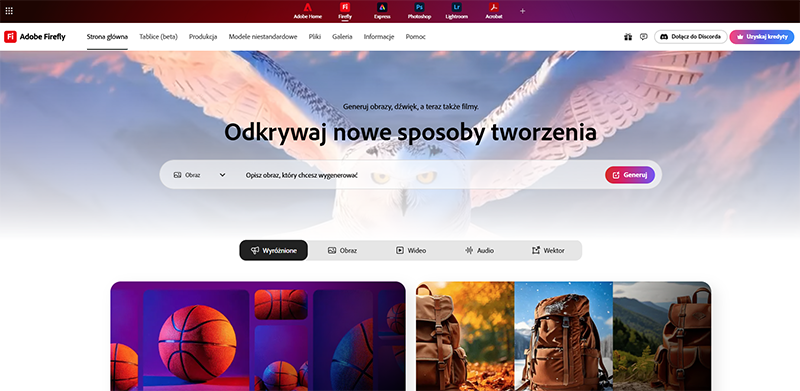Click the Uzyskaj kredyty button
Viewport: 800px width, 391px height.
(762, 37)
